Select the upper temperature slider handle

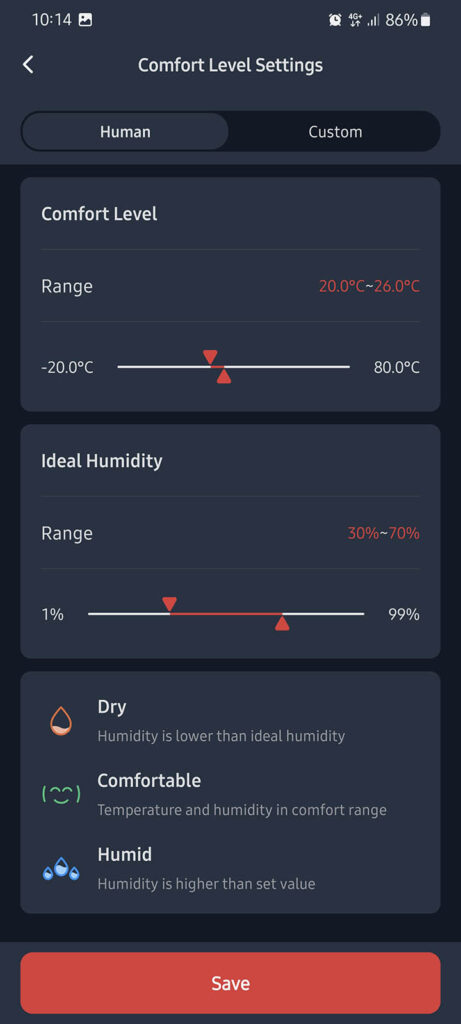coord(224,376)
